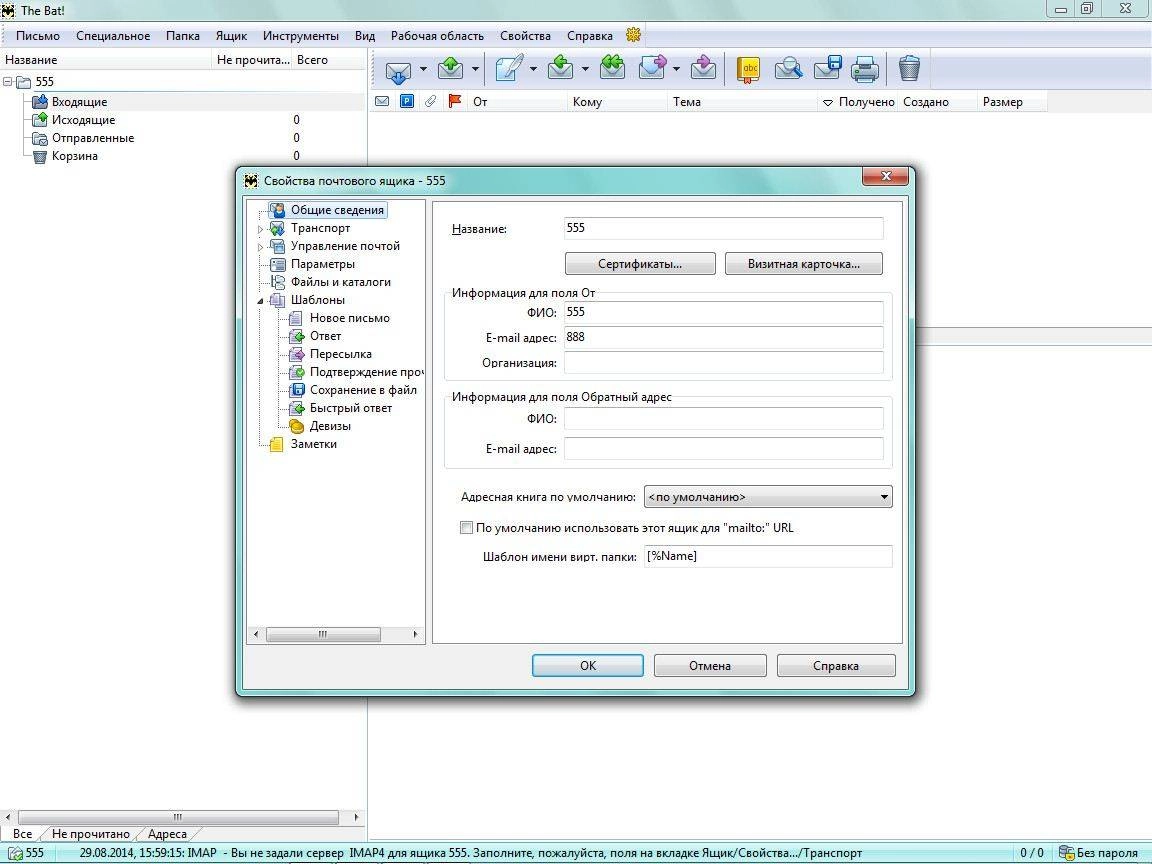1152x864 pixels.
Task: Open the Ящик menu
Action: pos(231,35)
